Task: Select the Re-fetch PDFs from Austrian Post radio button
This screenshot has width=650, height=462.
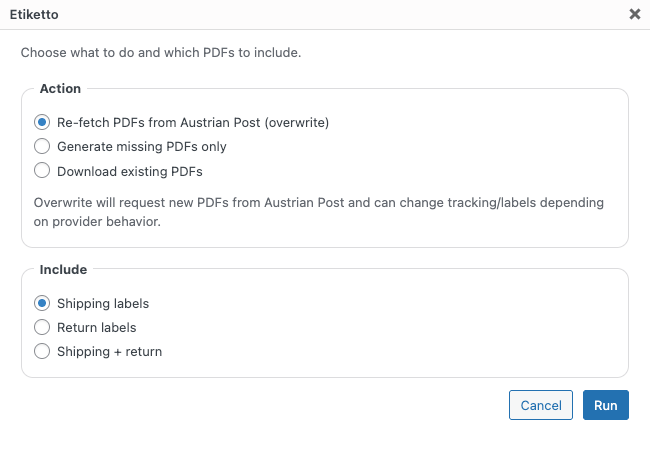Action: 42,122
